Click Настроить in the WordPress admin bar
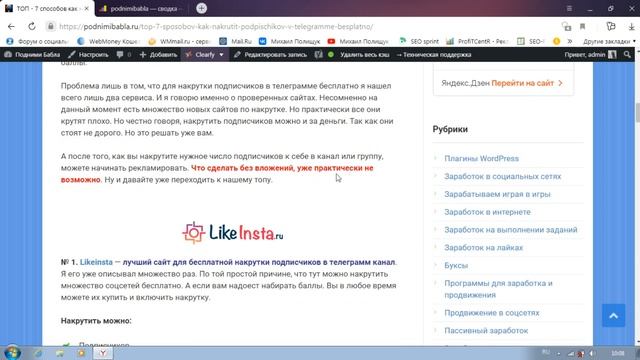The image size is (640, 360). tap(88, 54)
